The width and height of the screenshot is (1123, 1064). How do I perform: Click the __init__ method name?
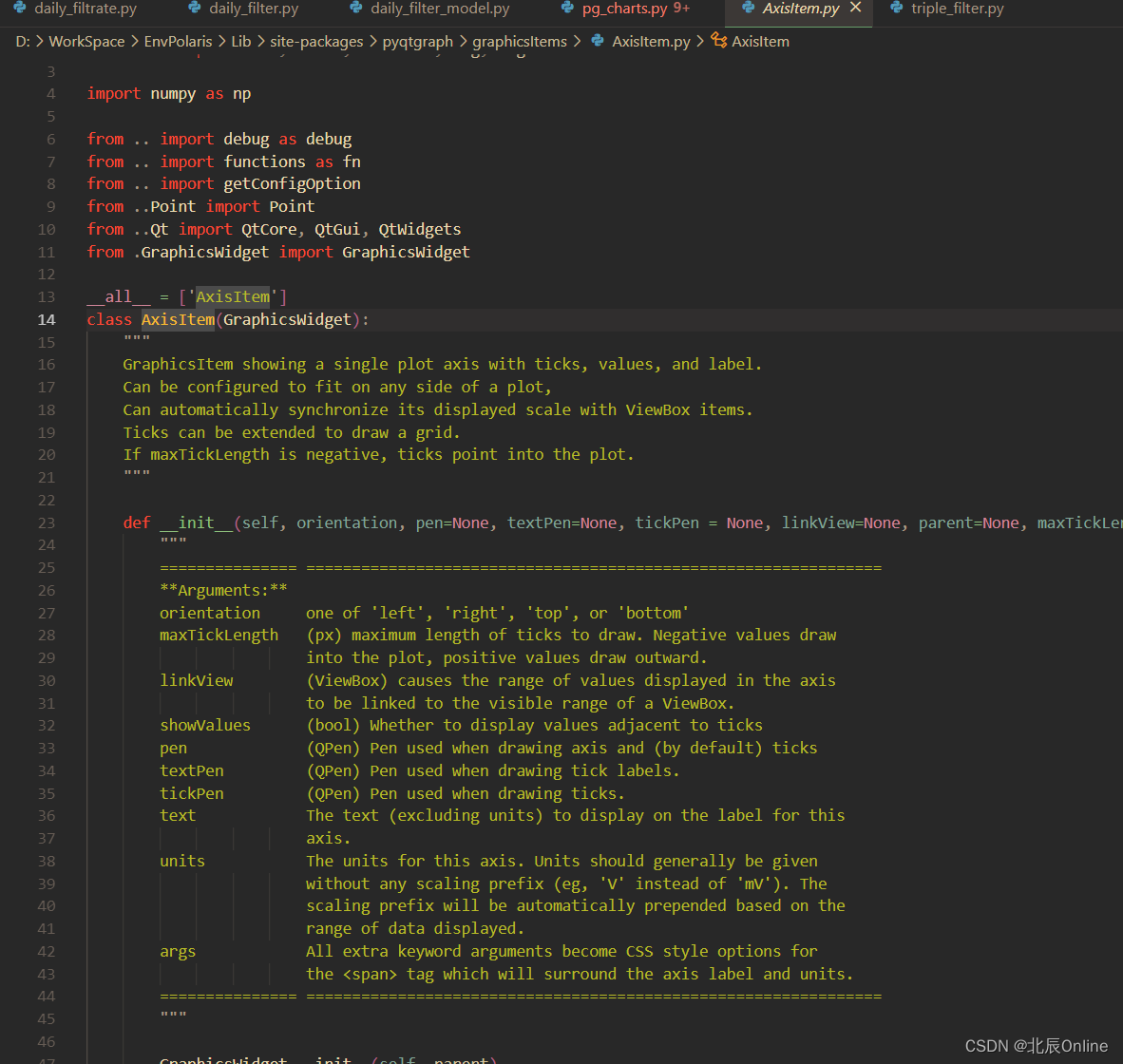(x=197, y=523)
